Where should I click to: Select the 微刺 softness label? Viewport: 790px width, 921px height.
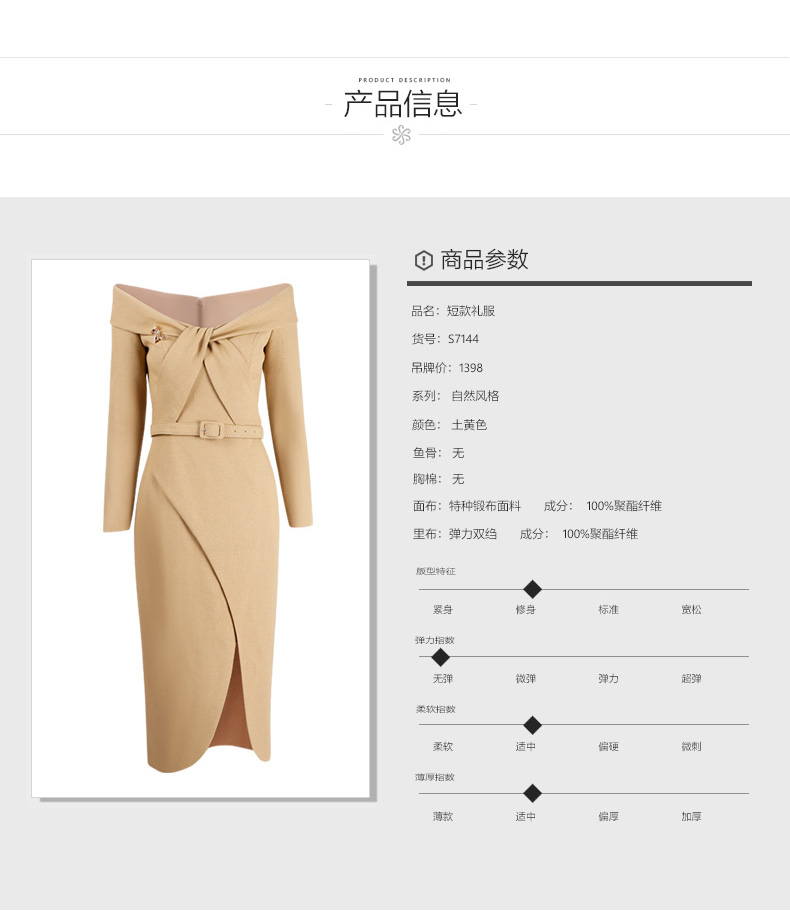coord(691,747)
